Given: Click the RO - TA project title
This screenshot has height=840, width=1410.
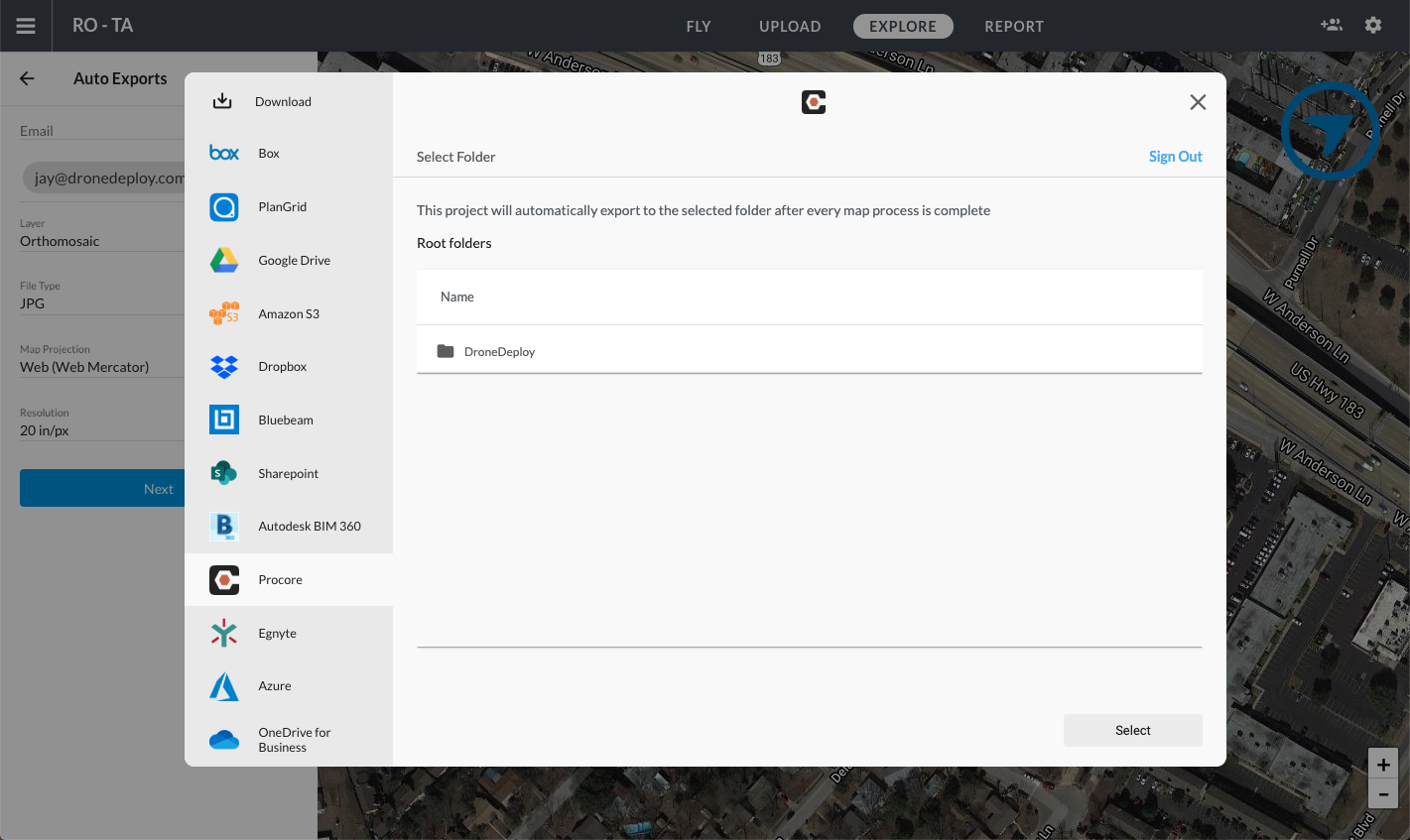Looking at the screenshot, I should pyautogui.click(x=102, y=25).
